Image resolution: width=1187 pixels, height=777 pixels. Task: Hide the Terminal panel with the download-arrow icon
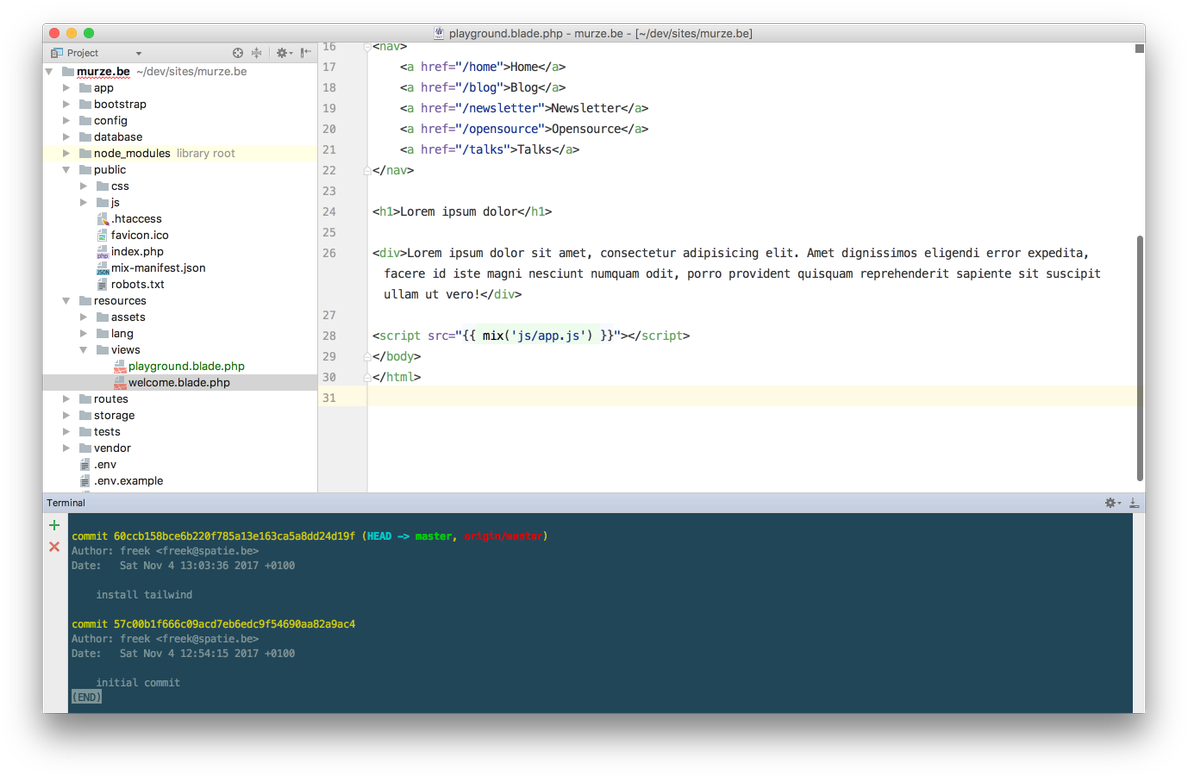(1134, 503)
